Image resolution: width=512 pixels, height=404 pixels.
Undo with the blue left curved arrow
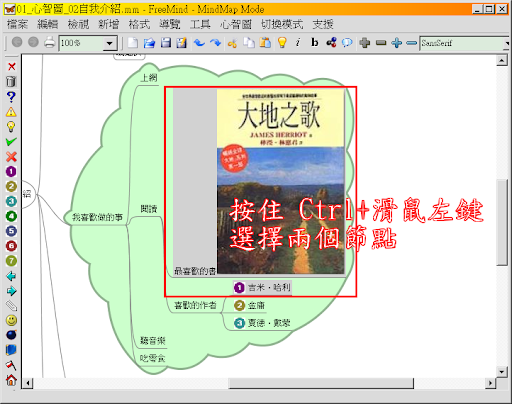[x=199, y=43]
